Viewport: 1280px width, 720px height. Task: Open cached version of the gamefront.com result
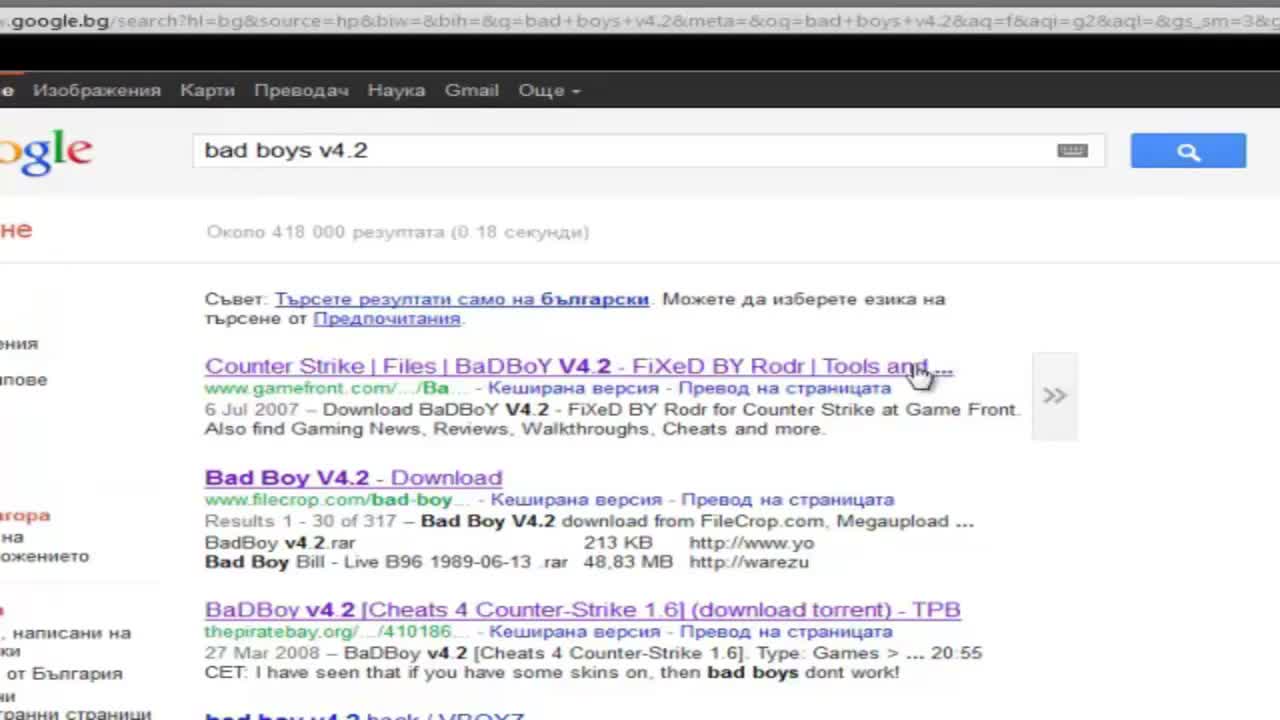pos(573,388)
